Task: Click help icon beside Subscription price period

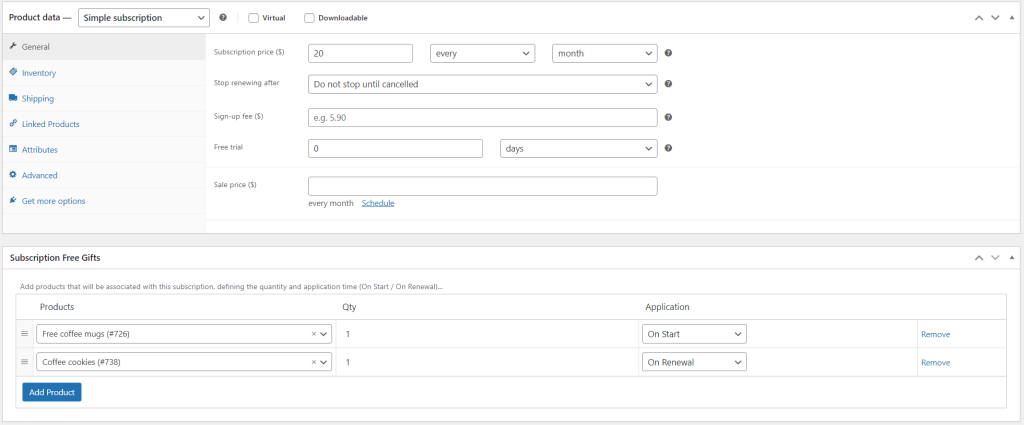Action: [x=668, y=54]
